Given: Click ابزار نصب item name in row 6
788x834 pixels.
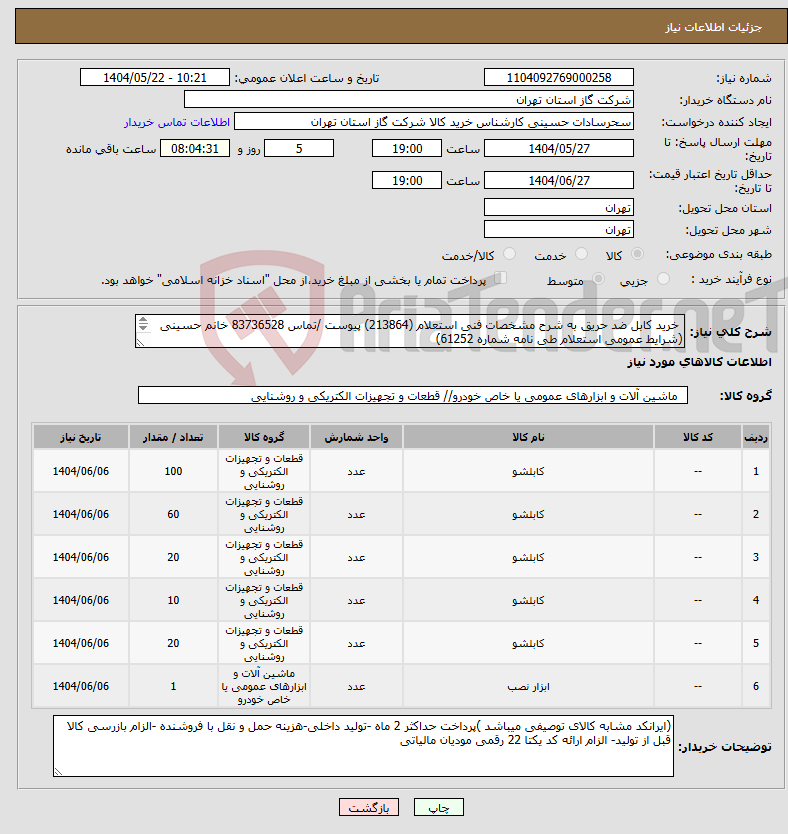Looking at the screenshot, I should (x=528, y=687).
